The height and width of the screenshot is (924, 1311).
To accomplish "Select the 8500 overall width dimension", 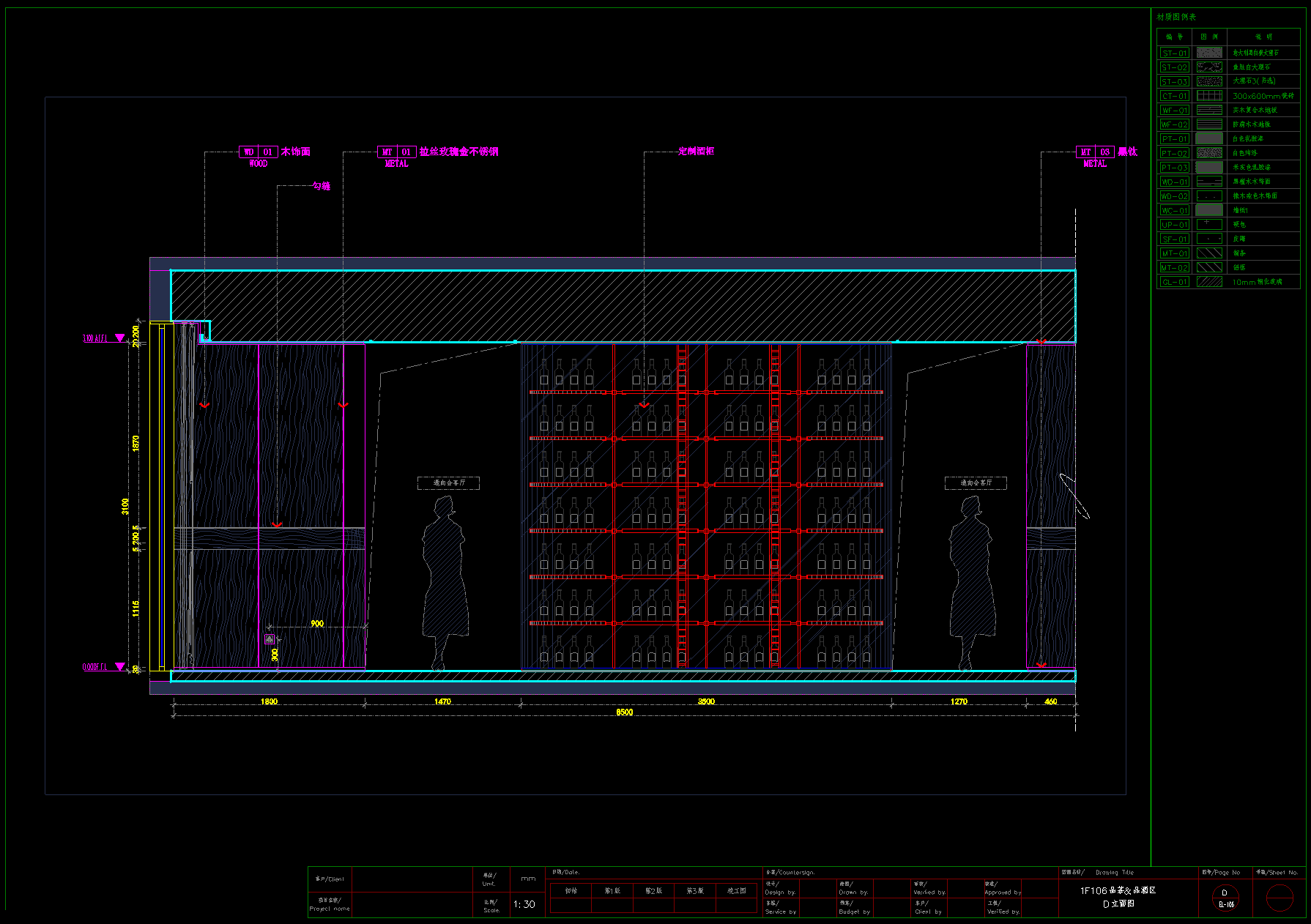I will coord(624,712).
